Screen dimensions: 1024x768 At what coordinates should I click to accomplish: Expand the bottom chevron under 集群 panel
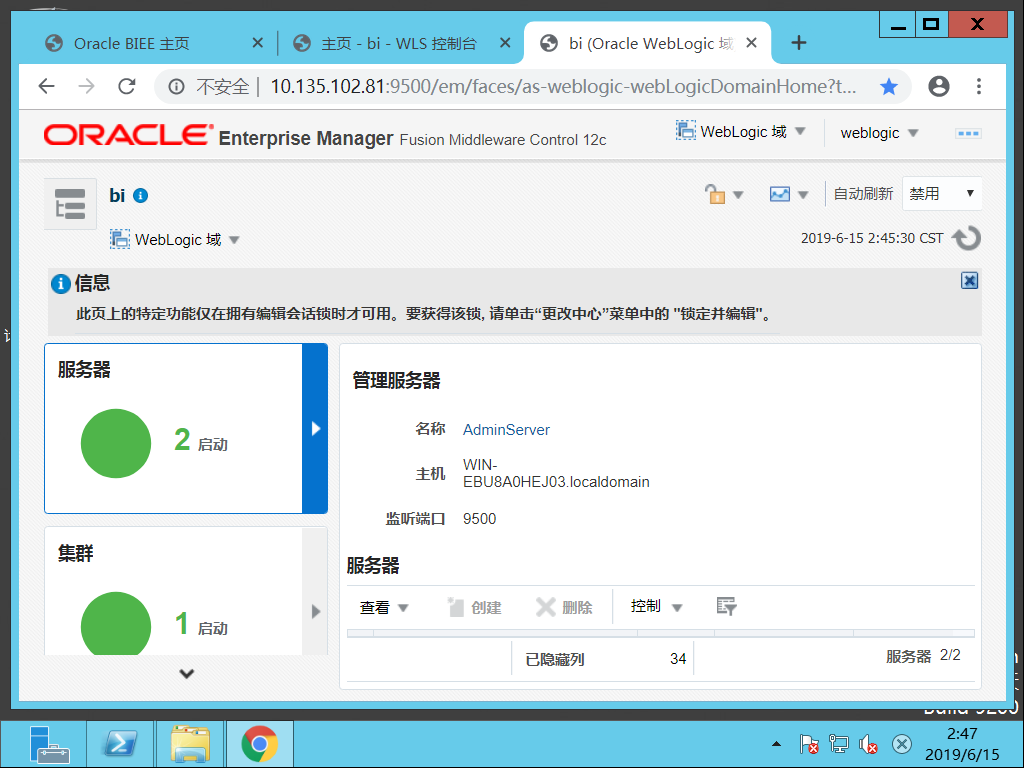[186, 673]
